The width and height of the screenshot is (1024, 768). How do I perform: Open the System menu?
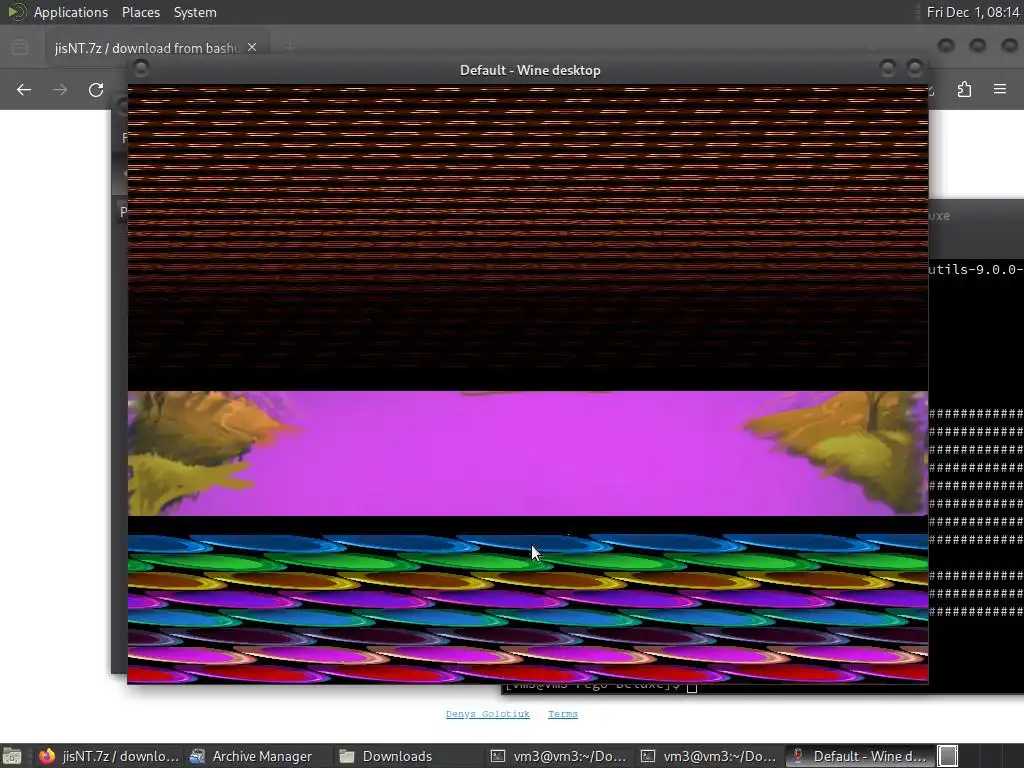(195, 12)
